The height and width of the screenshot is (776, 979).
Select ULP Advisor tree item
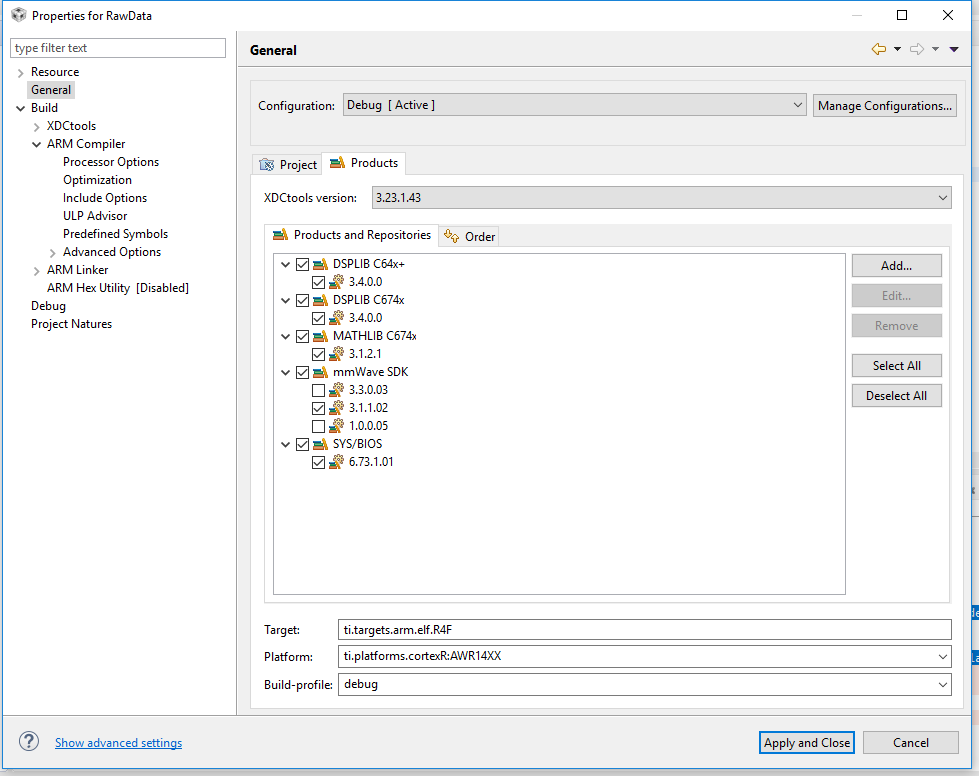click(95, 216)
